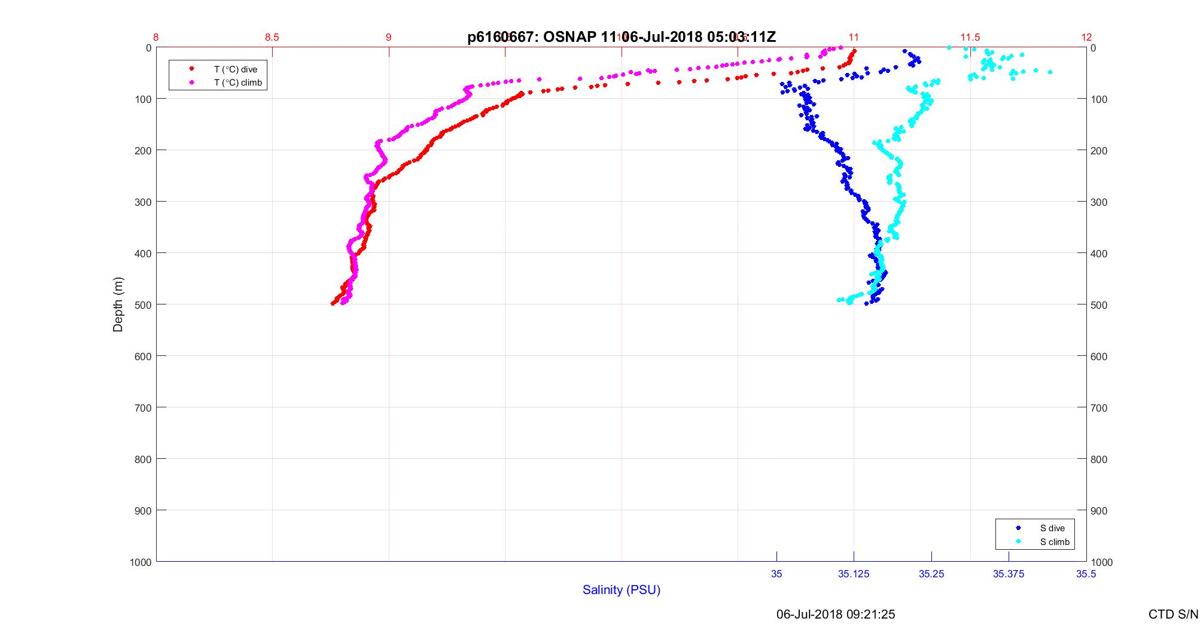Click the 35.5 salinity tick label
The image size is (1200, 632).
1086,574
